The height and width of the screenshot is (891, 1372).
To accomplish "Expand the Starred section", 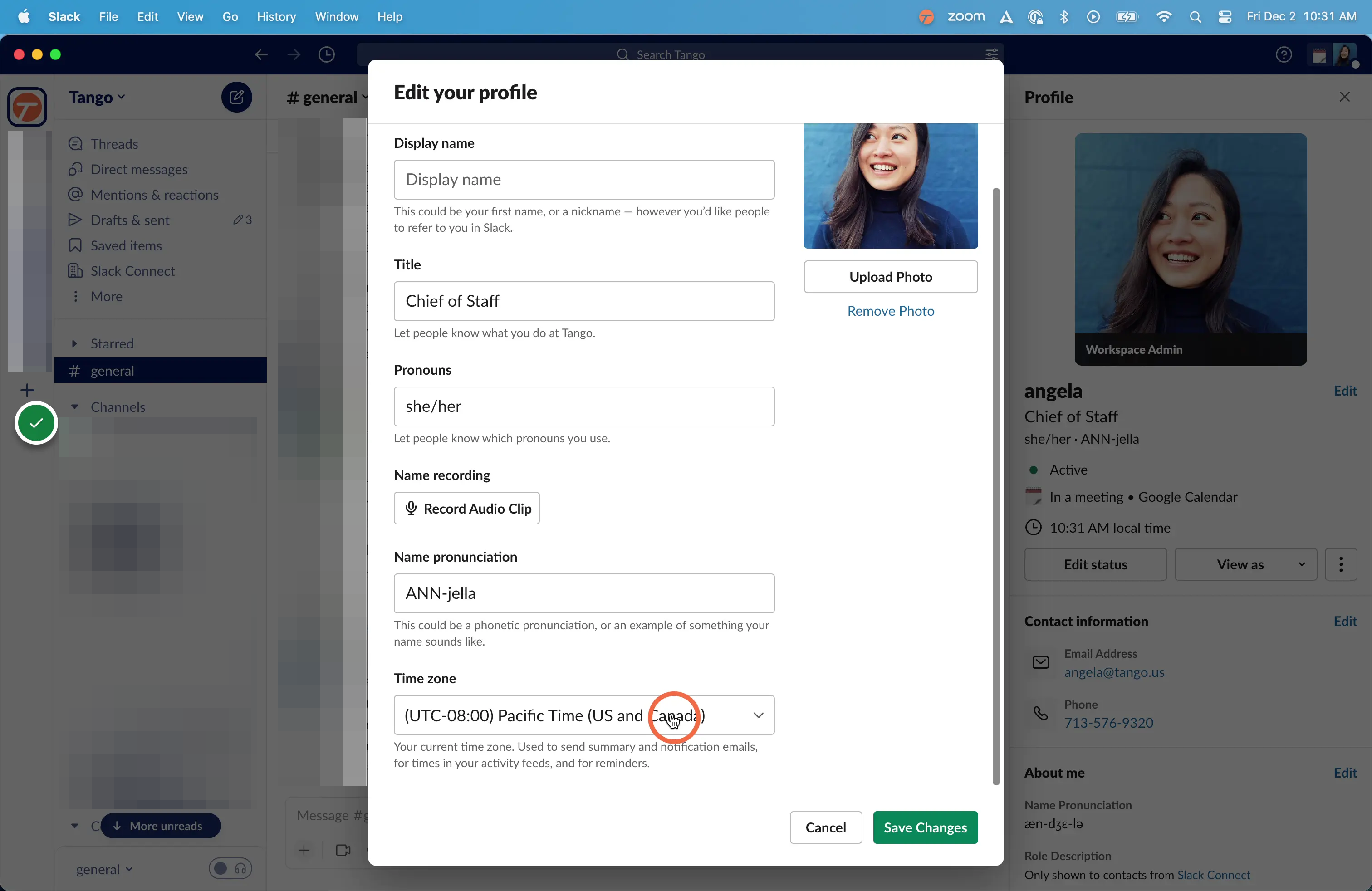I will pos(74,343).
